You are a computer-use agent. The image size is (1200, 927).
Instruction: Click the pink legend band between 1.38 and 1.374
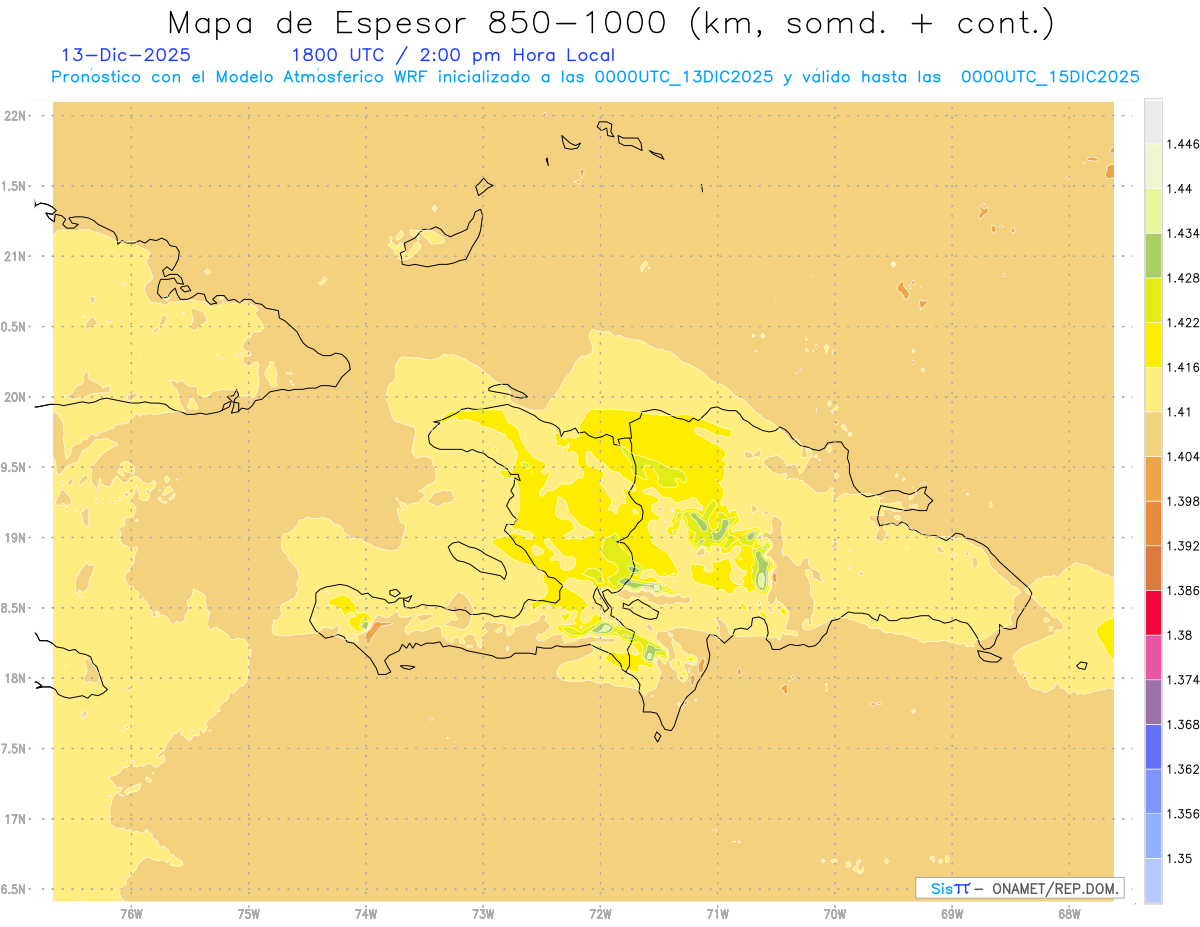click(x=1153, y=657)
